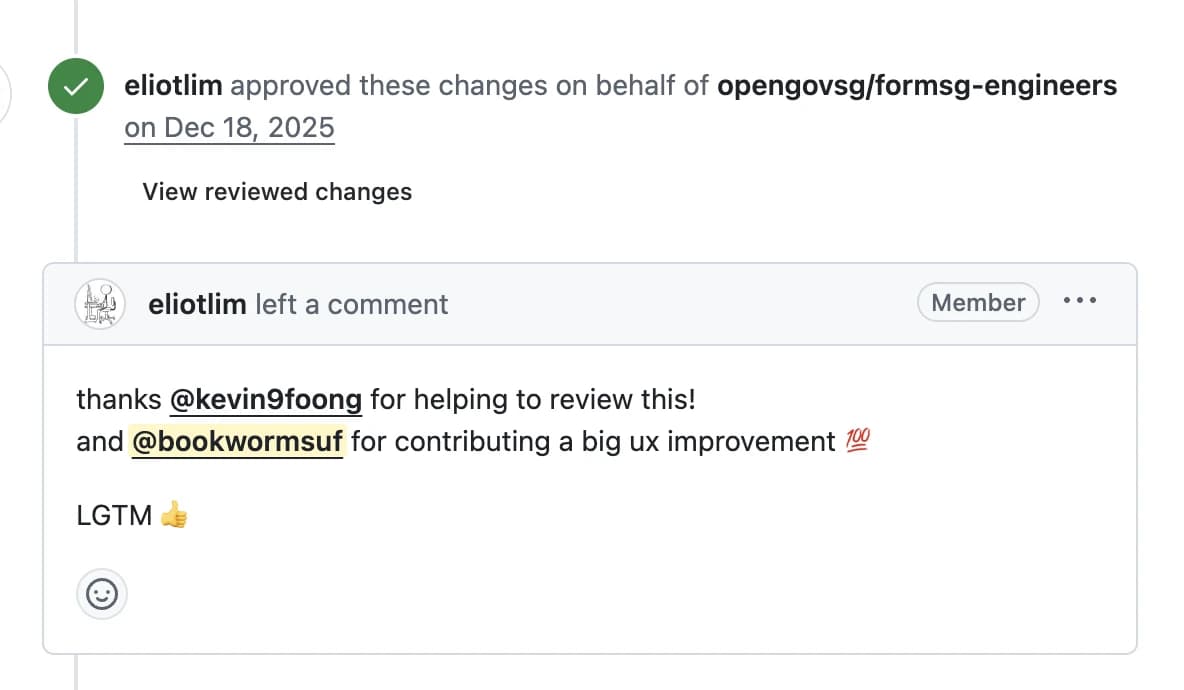Select the highlighted bookwormsuf mention
The height and width of the screenshot is (690, 1184).
click(x=237, y=441)
